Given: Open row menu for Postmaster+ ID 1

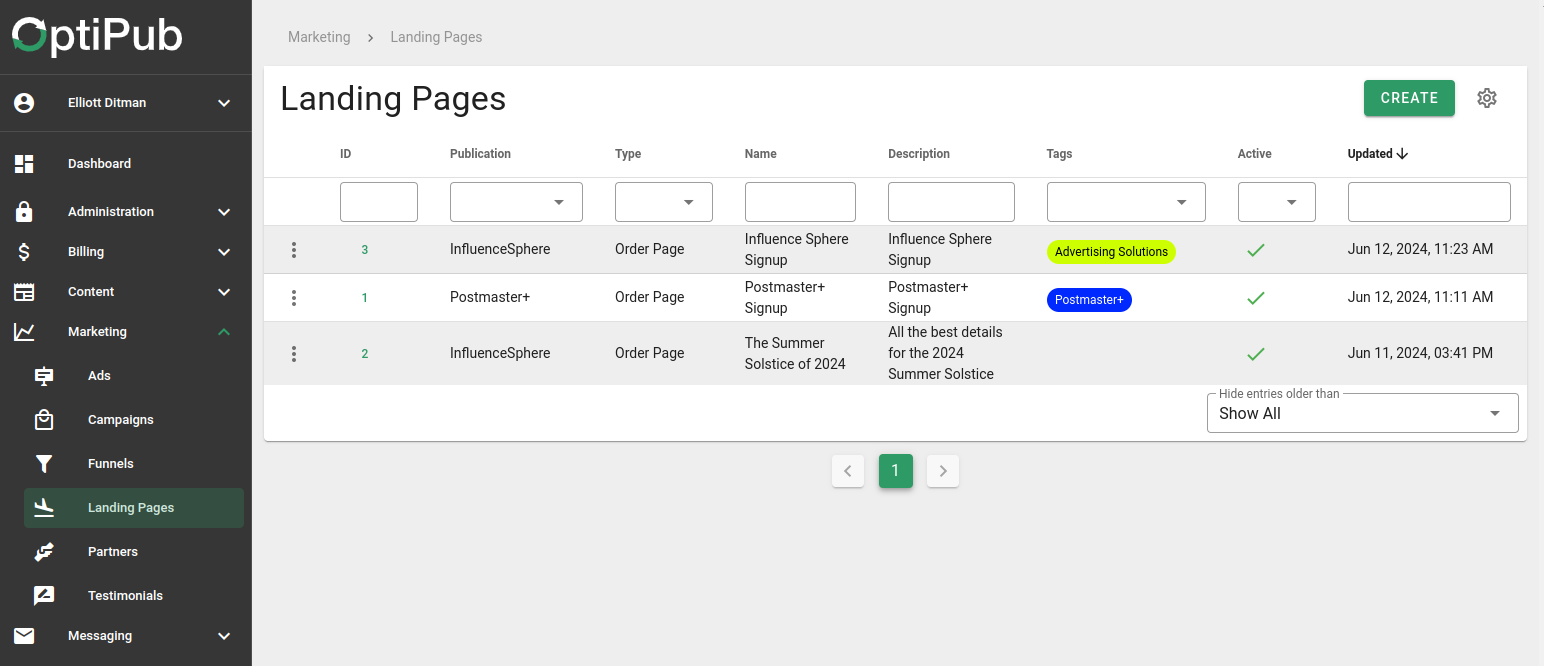Looking at the screenshot, I should (x=293, y=298).
